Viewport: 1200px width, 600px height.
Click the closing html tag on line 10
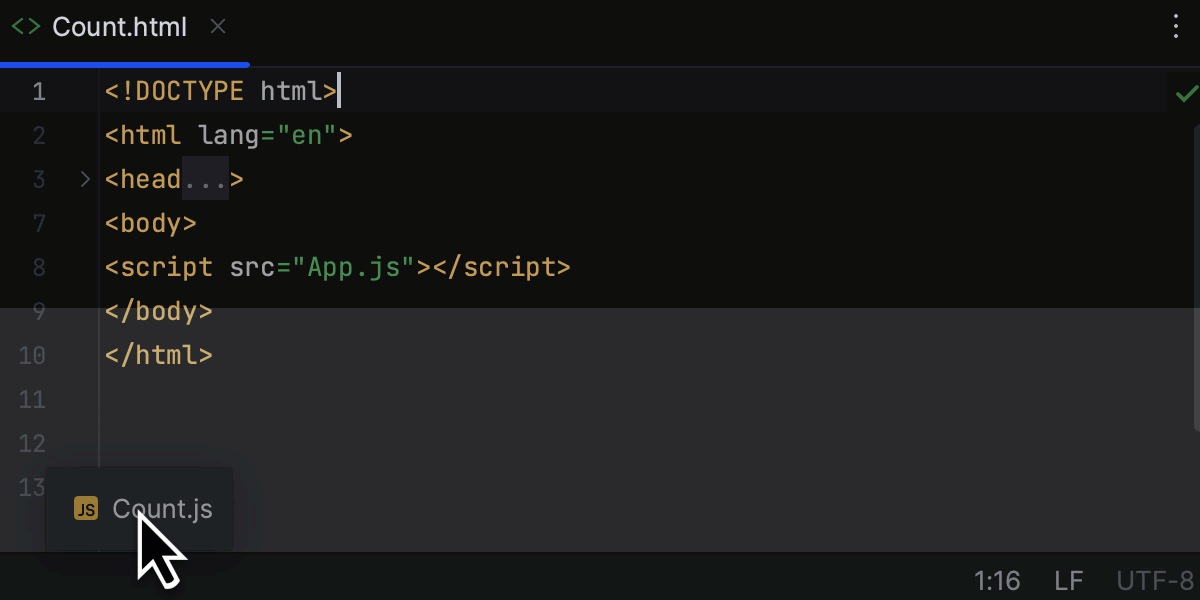pos(158,355)
